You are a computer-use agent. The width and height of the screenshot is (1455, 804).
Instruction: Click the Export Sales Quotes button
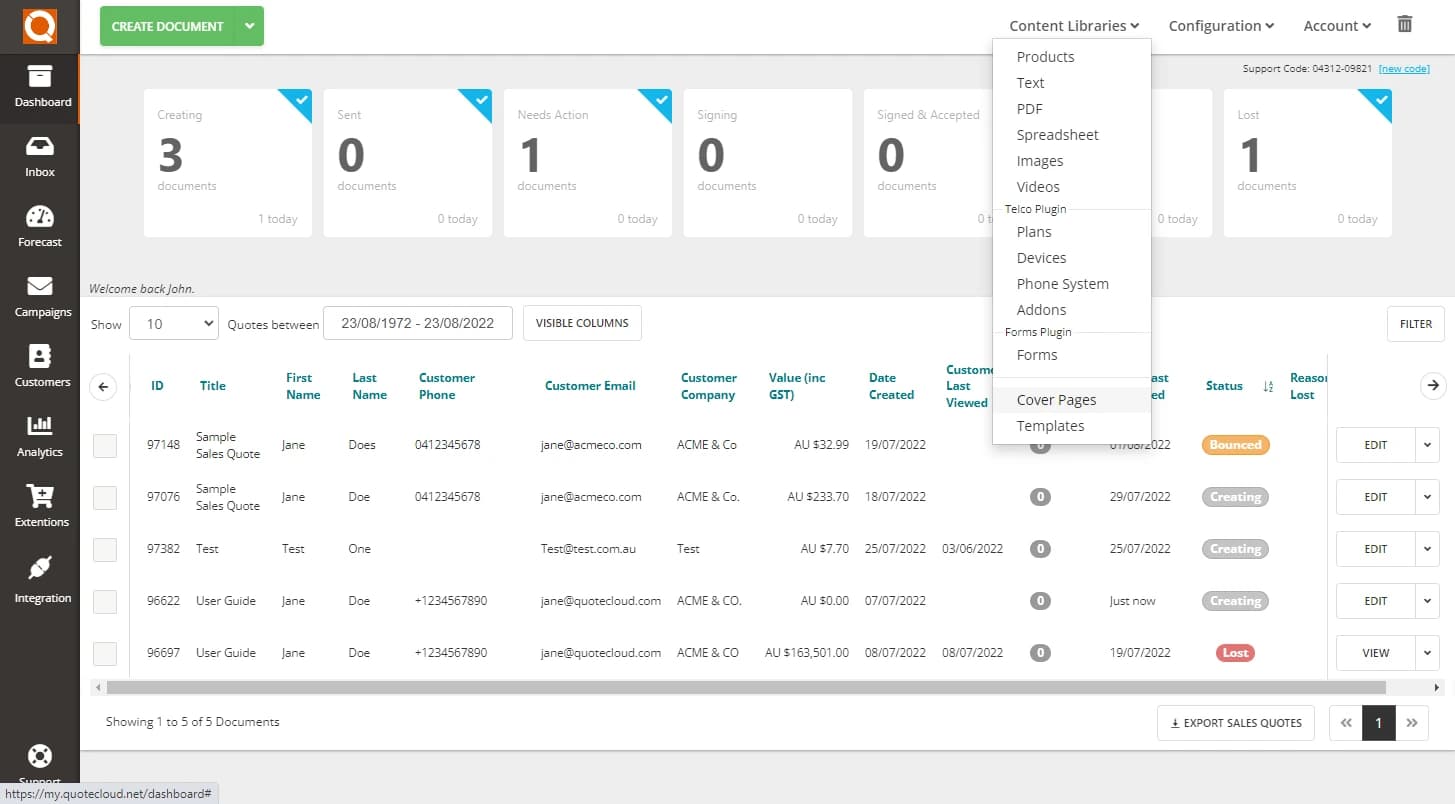(x=1235, y=723)
